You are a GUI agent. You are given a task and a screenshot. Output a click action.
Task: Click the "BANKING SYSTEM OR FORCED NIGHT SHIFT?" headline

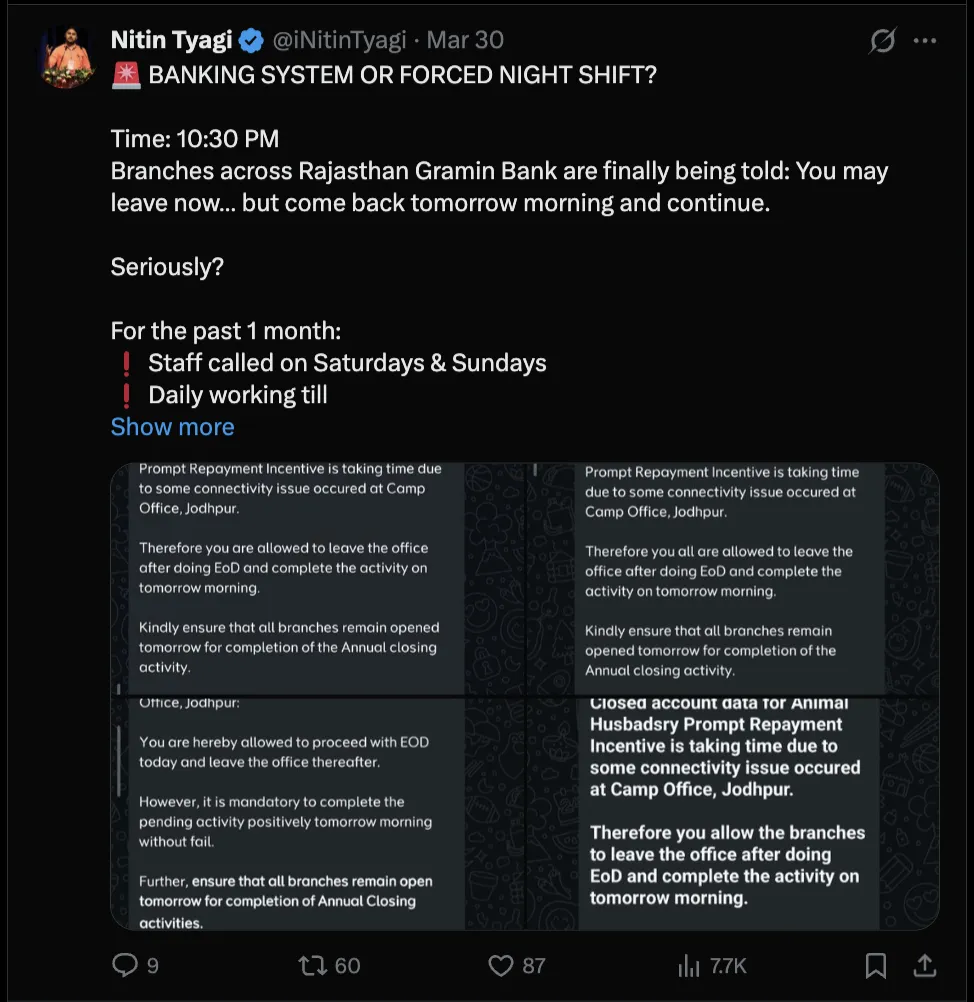(x=402, y=76)
